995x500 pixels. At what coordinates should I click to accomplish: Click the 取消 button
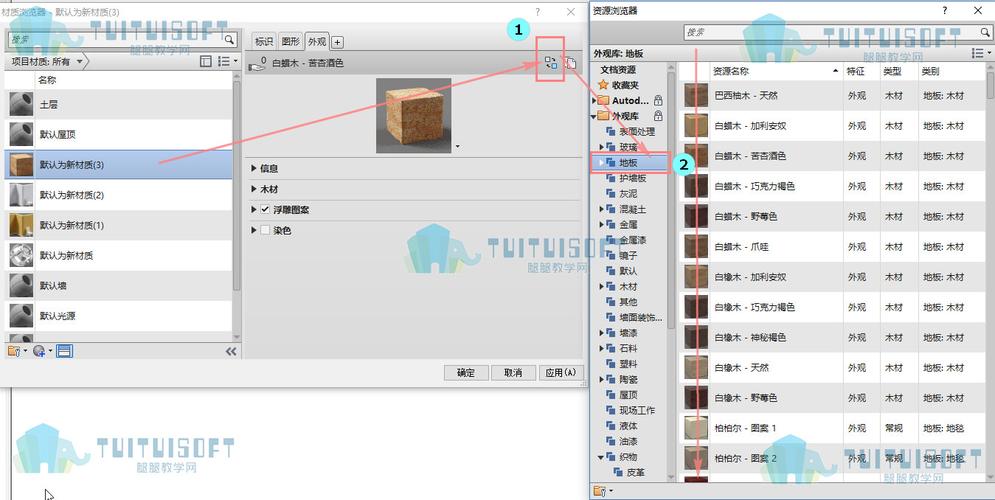[x=513, y=372]
